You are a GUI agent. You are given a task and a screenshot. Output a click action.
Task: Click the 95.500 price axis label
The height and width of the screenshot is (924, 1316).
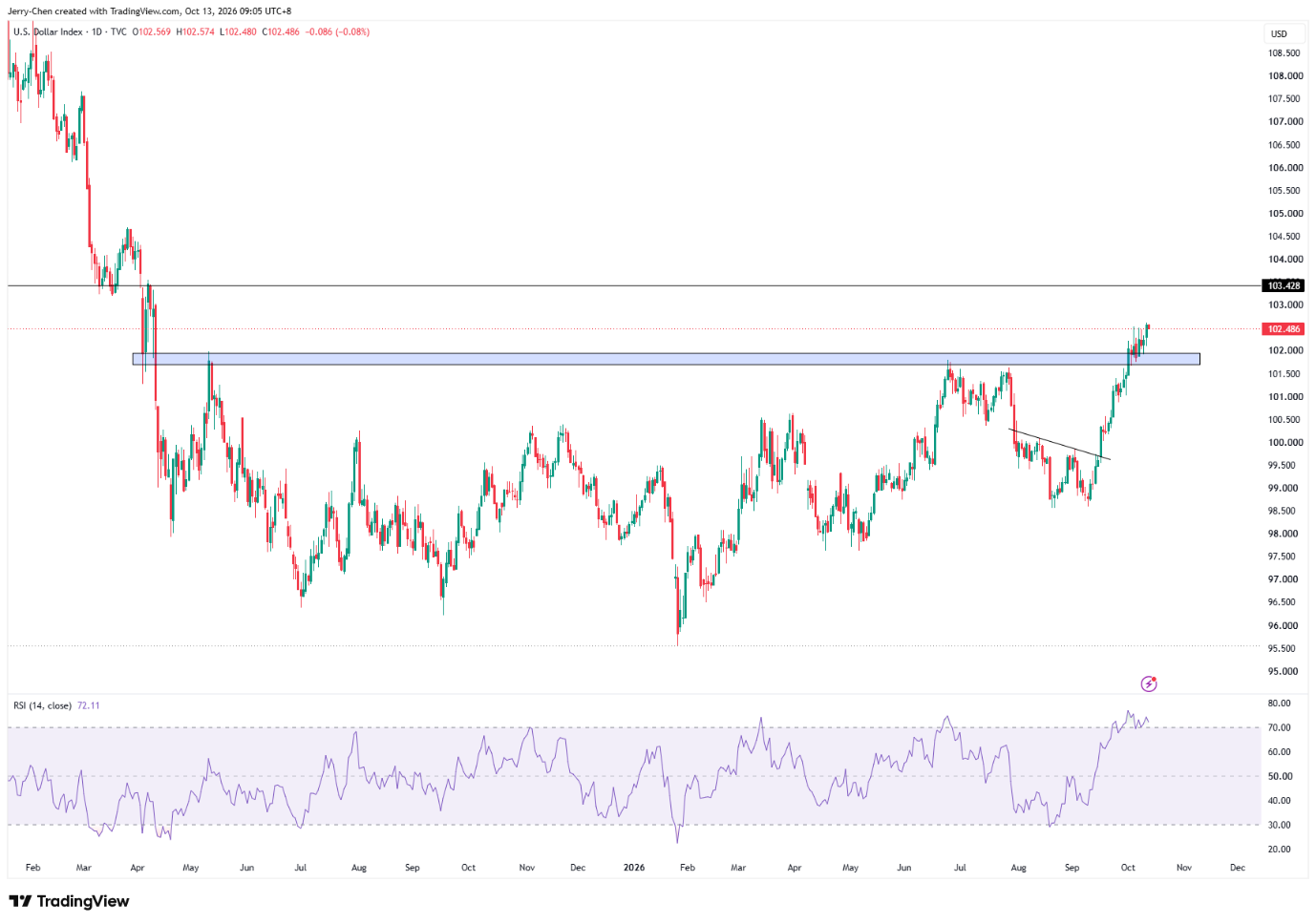1284,648
